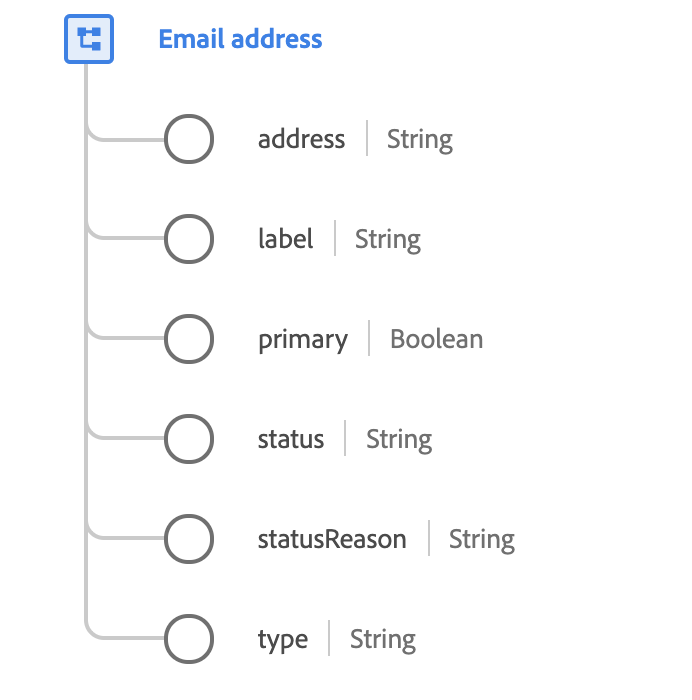Click the circle node beside primary
The image size is (692, 700).
[188, 339]
